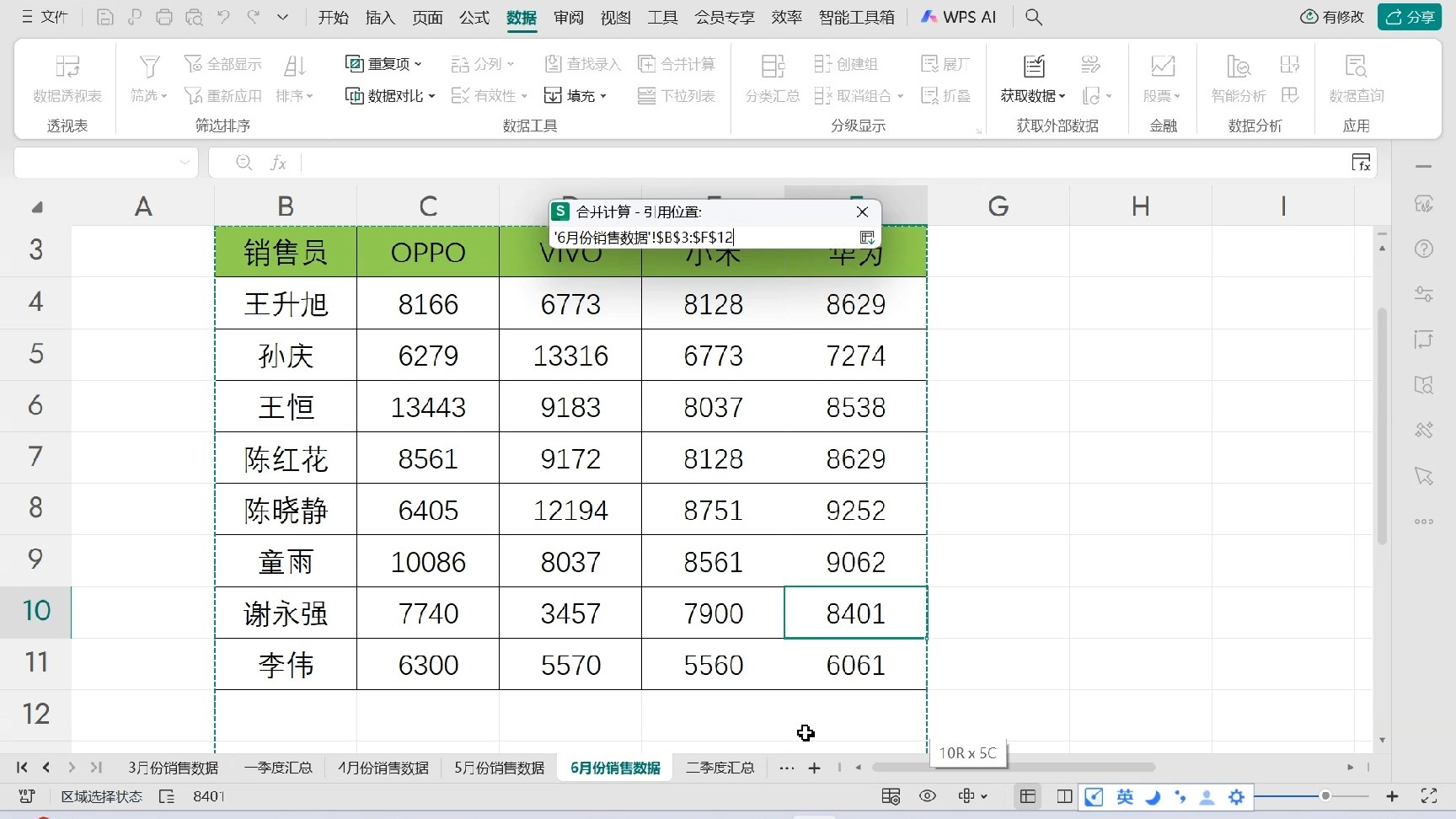Click the zoom in plus button
The image size is (1456, 819).
tap(1392, 796)
